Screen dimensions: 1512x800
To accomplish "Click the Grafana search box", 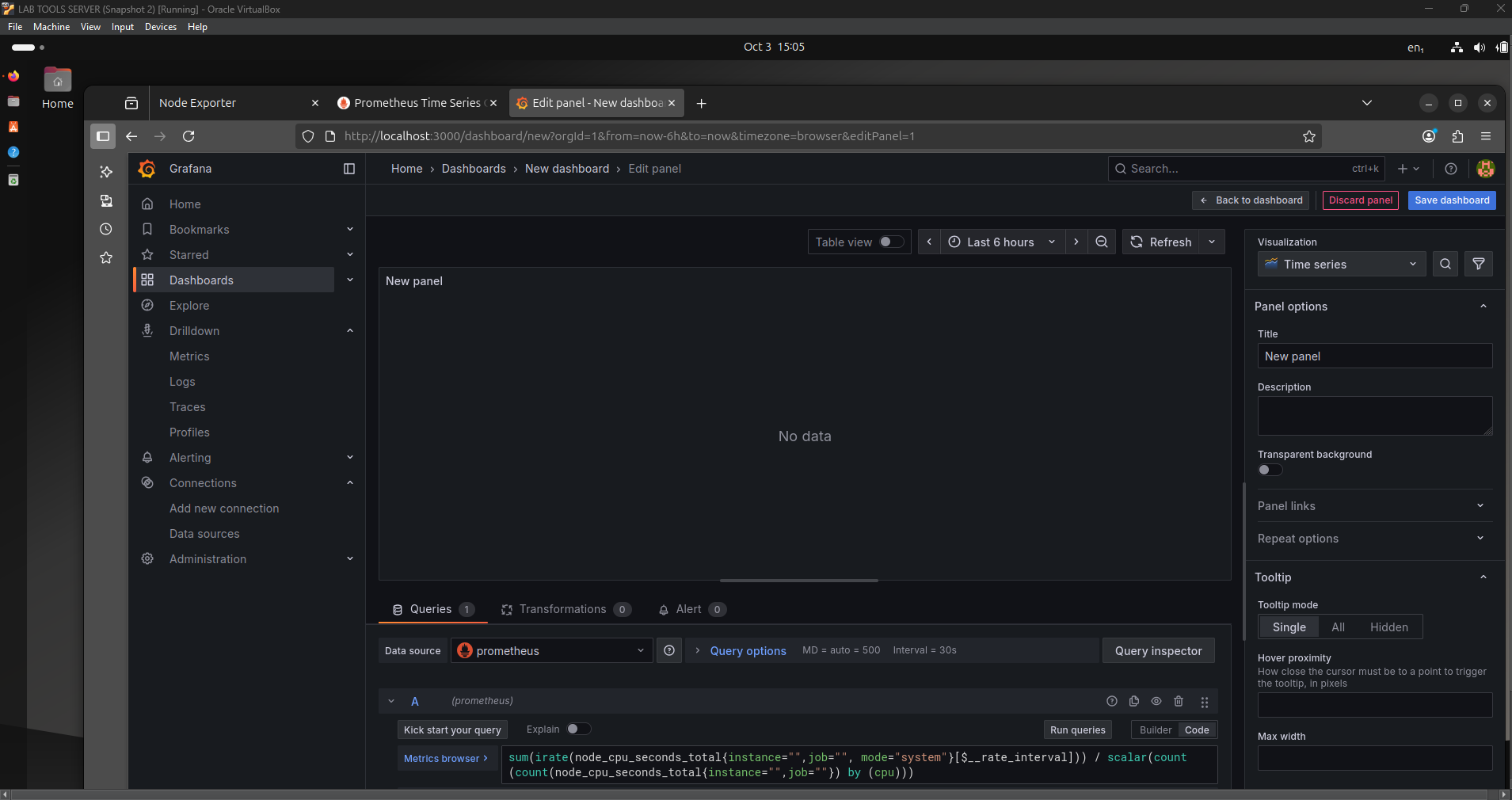I will pyautogui.click(x=1246, y=169).
